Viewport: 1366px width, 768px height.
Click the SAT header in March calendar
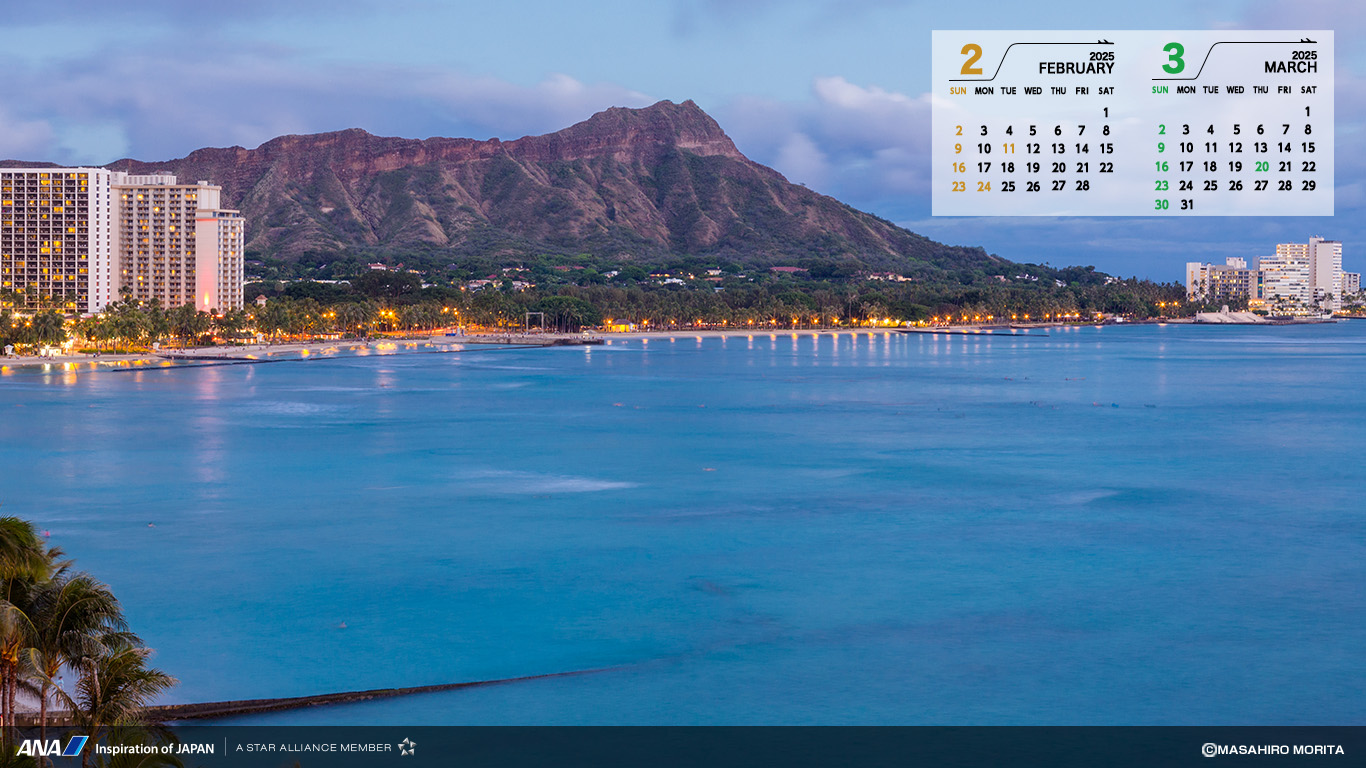click(x=1308, y=90)
